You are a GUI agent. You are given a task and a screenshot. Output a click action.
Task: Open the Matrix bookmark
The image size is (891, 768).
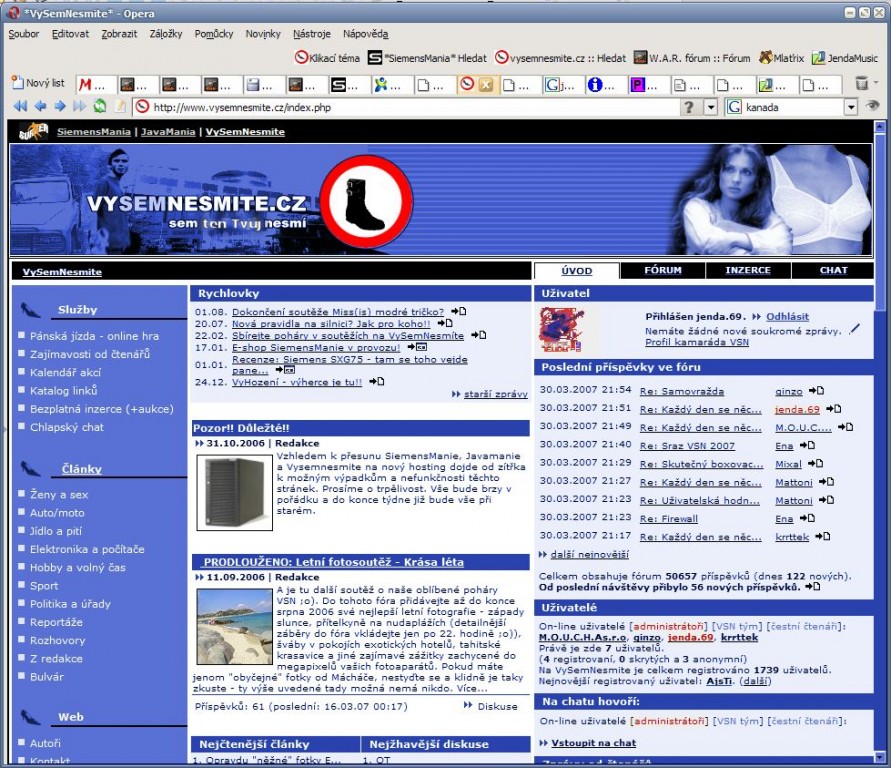tap(781, 58)
